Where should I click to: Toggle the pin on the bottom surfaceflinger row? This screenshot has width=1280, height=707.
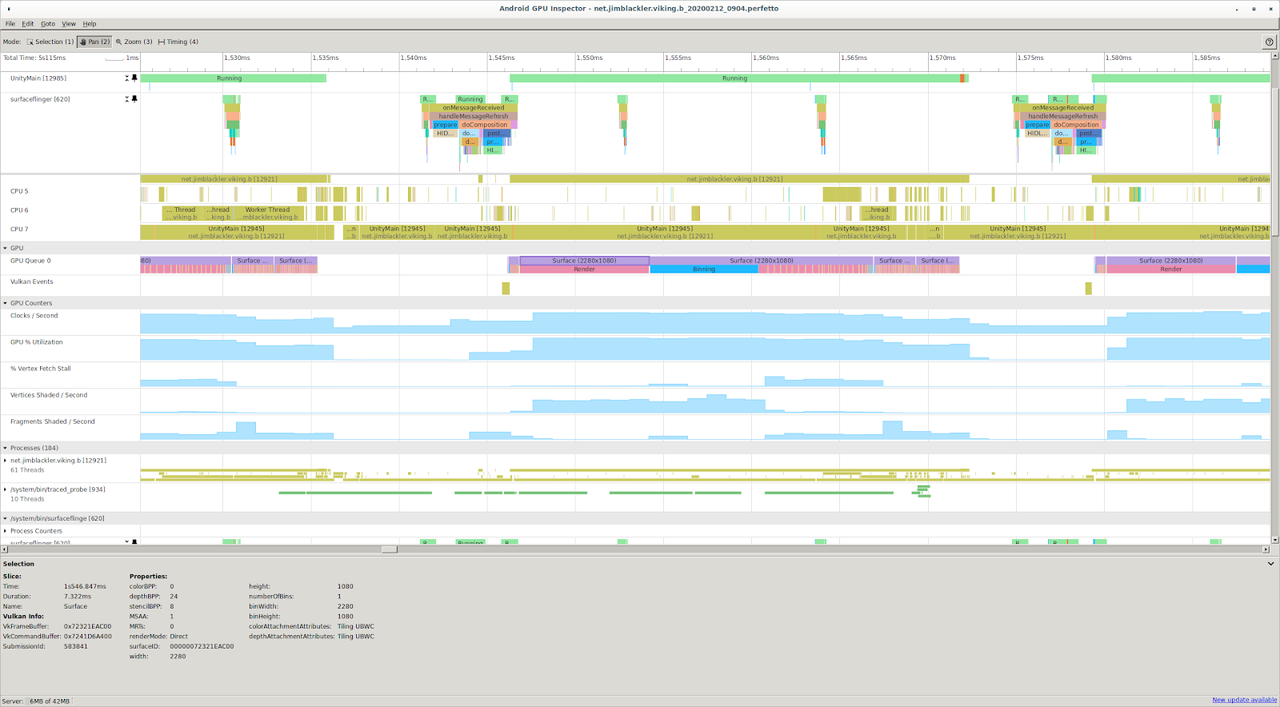tap(134, 542)
